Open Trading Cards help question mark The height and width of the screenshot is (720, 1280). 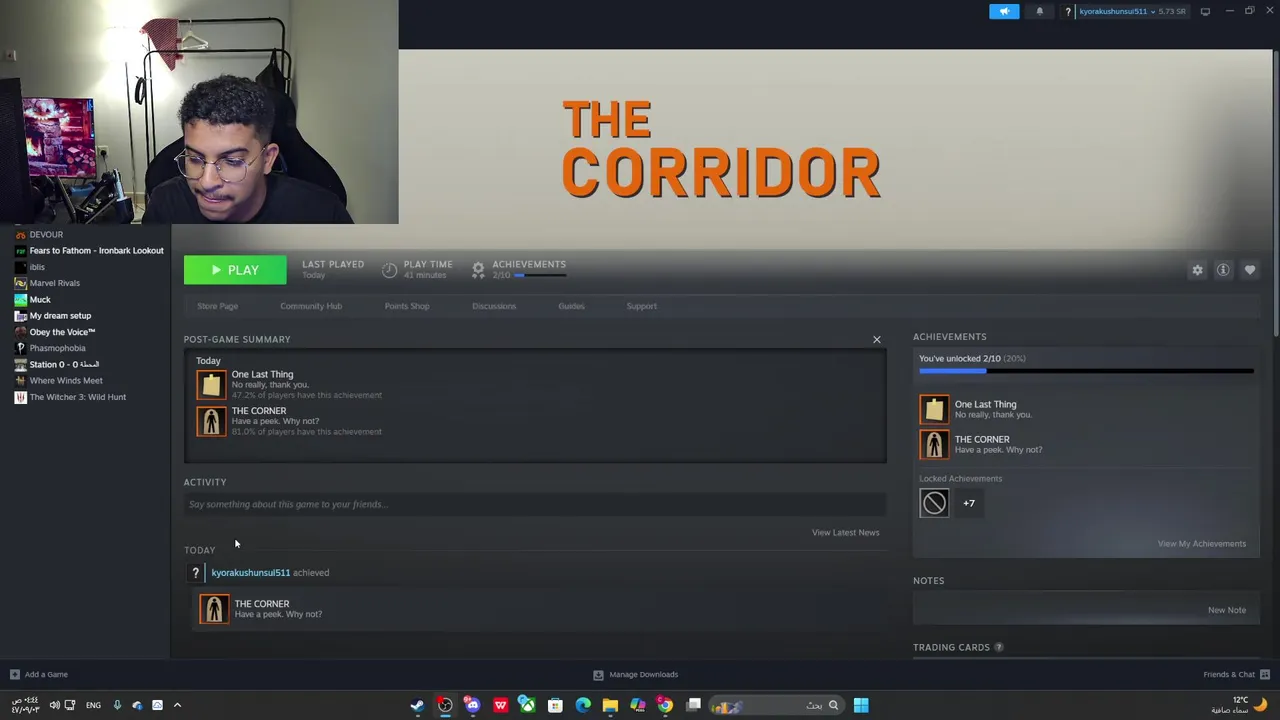tap(999, 647)
